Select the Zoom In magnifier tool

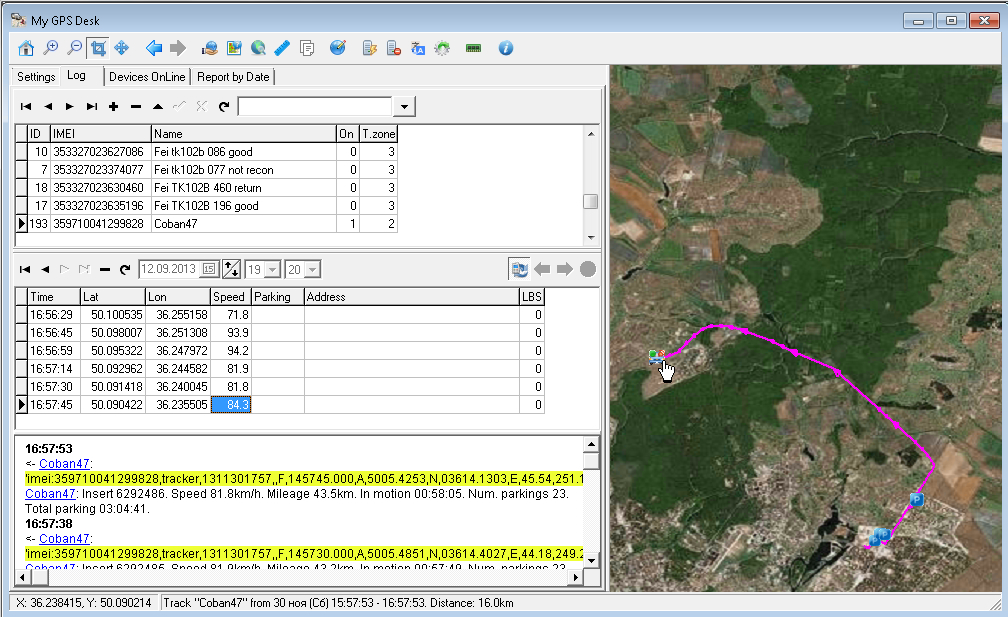50,48
